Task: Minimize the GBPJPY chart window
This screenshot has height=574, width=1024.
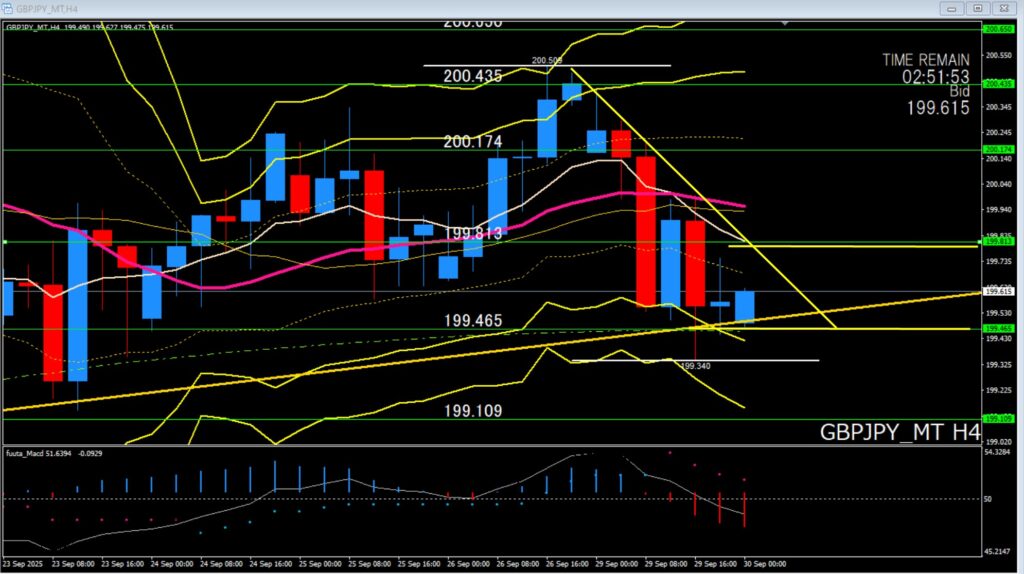Action: [x=949, y=8]
